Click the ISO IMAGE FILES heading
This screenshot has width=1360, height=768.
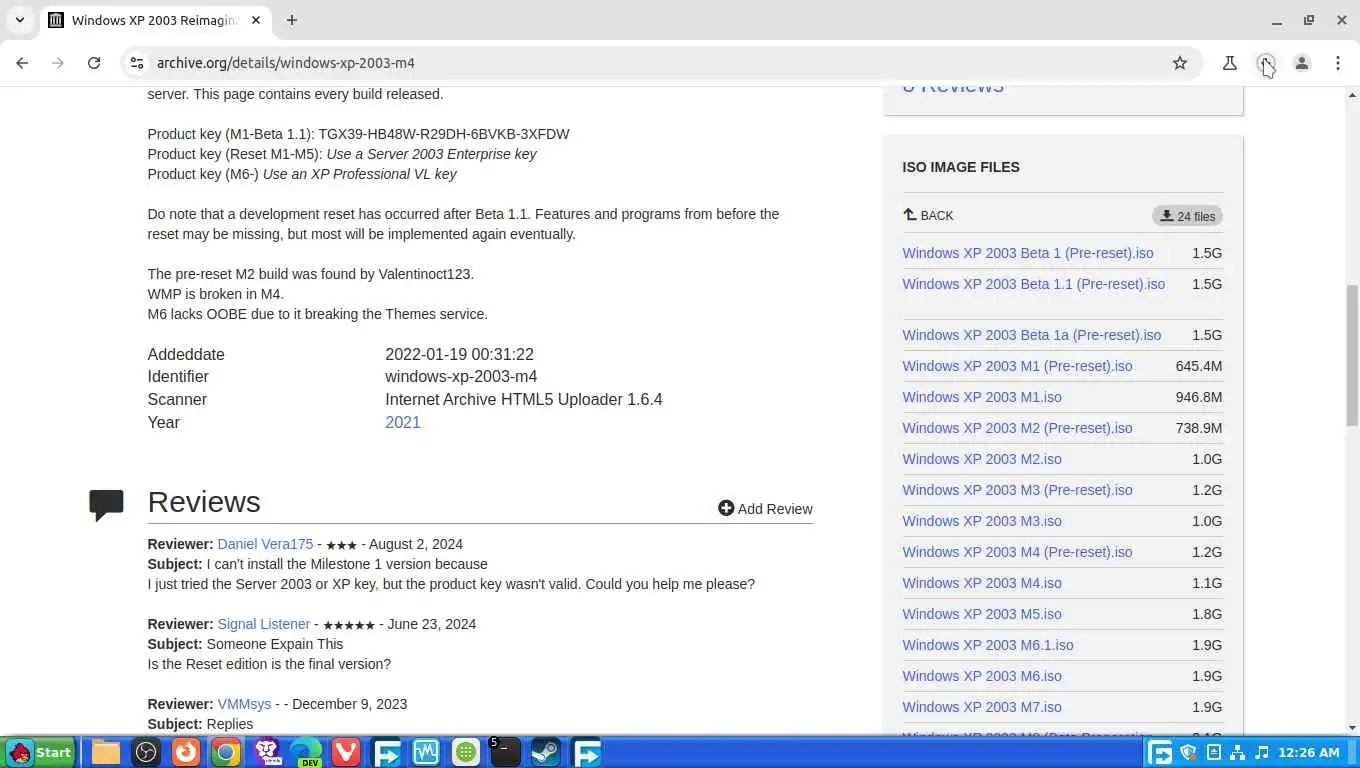pos(961,167)
